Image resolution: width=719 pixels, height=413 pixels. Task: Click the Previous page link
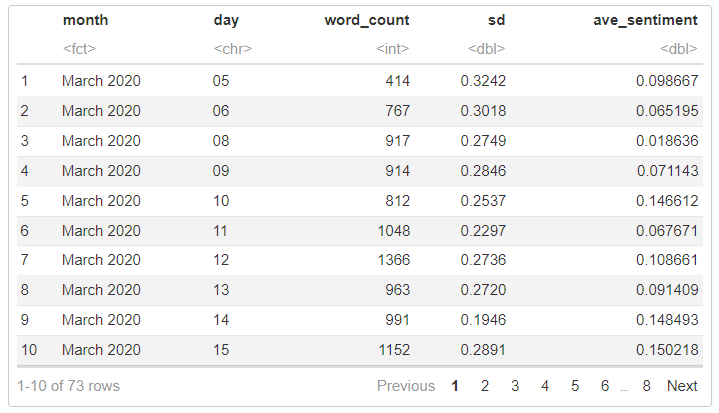405,386
